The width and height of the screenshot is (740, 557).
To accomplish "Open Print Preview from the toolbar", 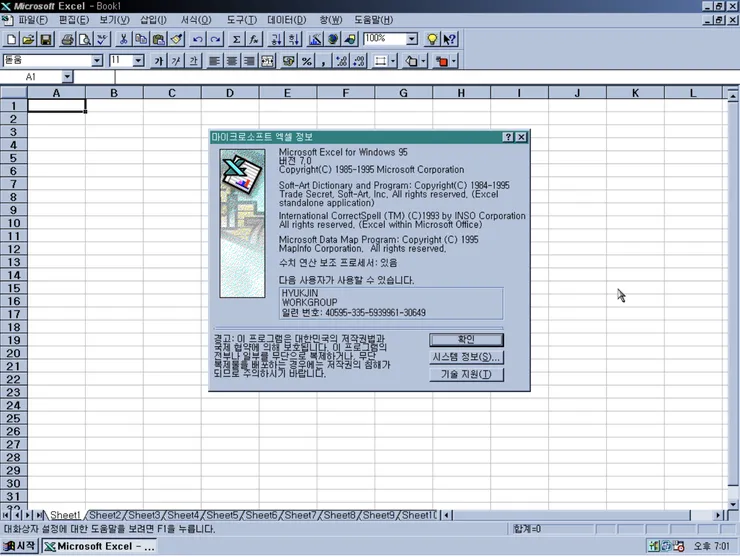I will coord(85,39).
